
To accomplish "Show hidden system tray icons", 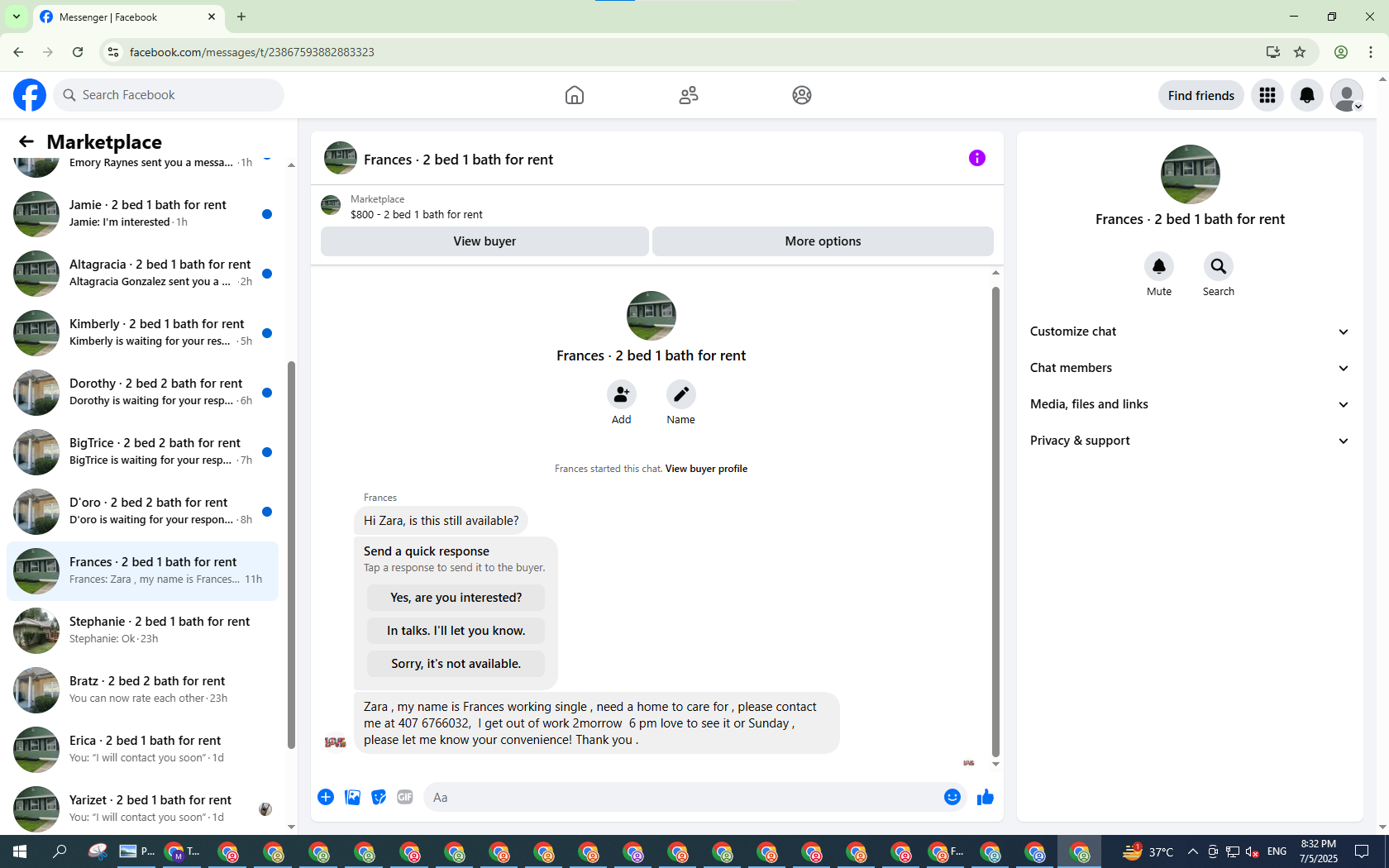I will pos(1192,851).
